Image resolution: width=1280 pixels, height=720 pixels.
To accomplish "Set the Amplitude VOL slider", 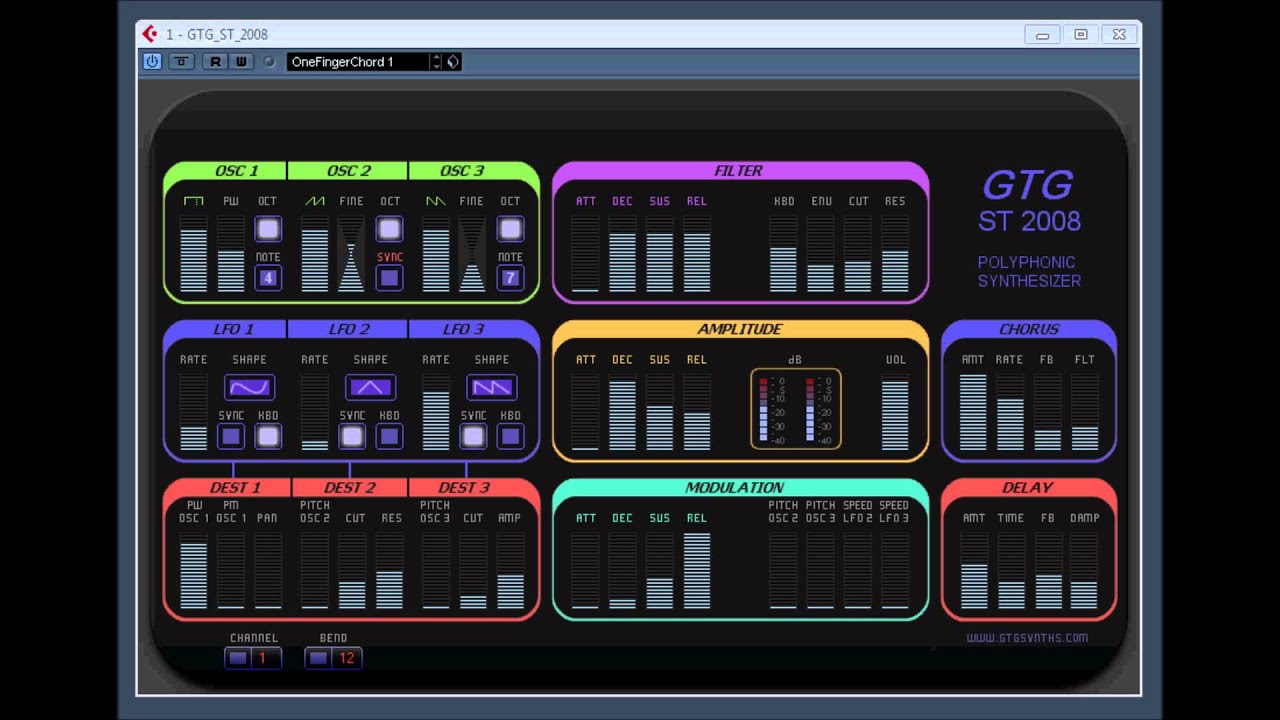I will 895,412.
